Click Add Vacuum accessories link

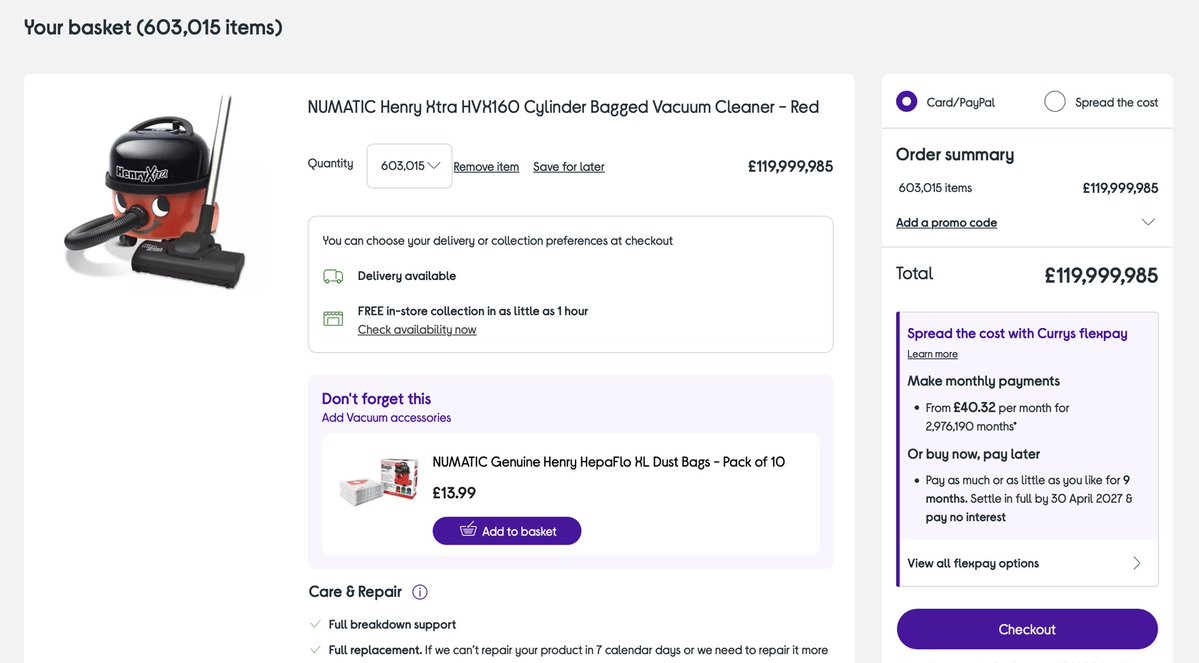[x=386, y=418]
